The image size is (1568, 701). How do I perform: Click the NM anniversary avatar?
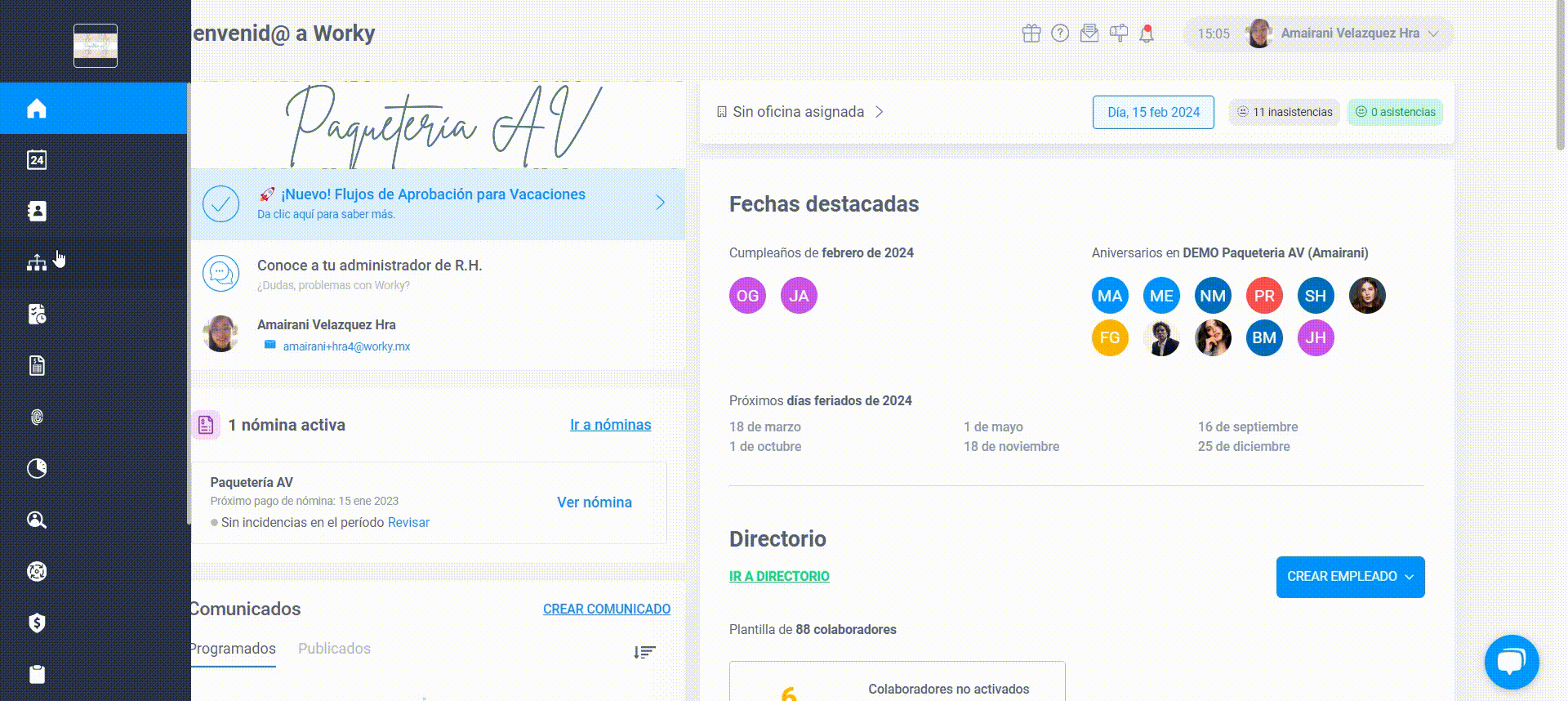click(x=1213, y=296)
